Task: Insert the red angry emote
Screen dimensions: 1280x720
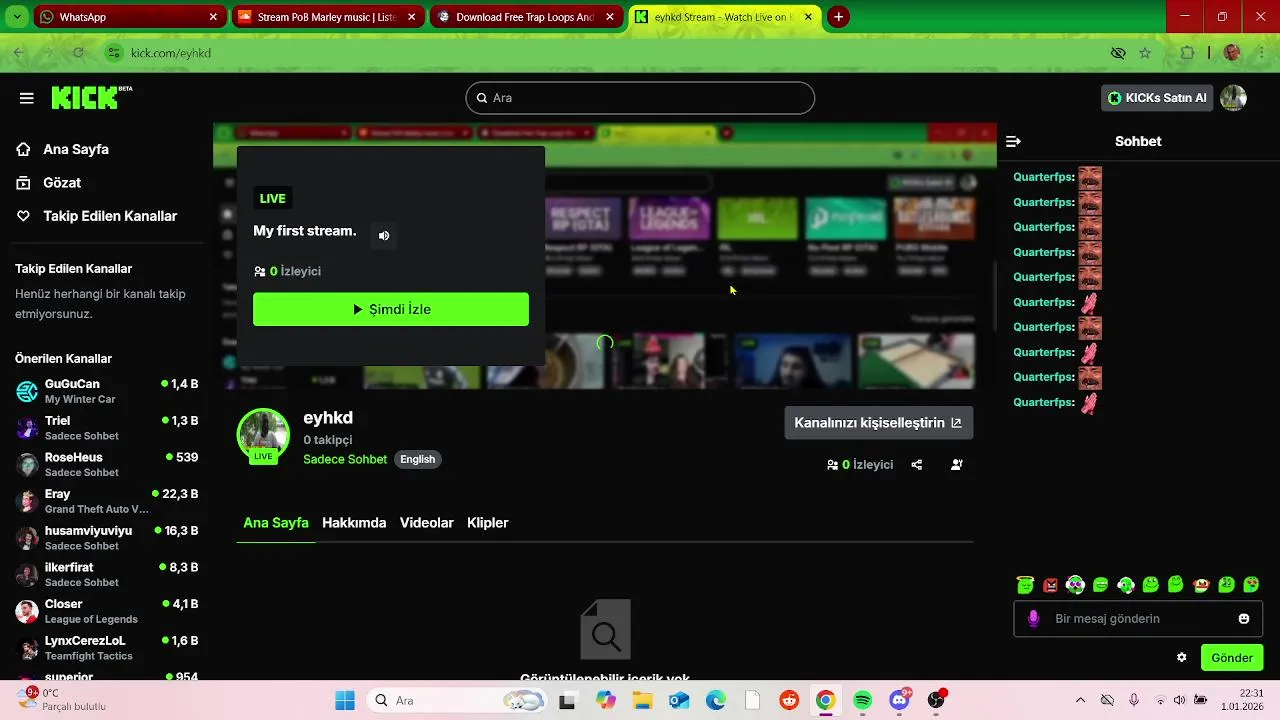Action: (1050, 585)
